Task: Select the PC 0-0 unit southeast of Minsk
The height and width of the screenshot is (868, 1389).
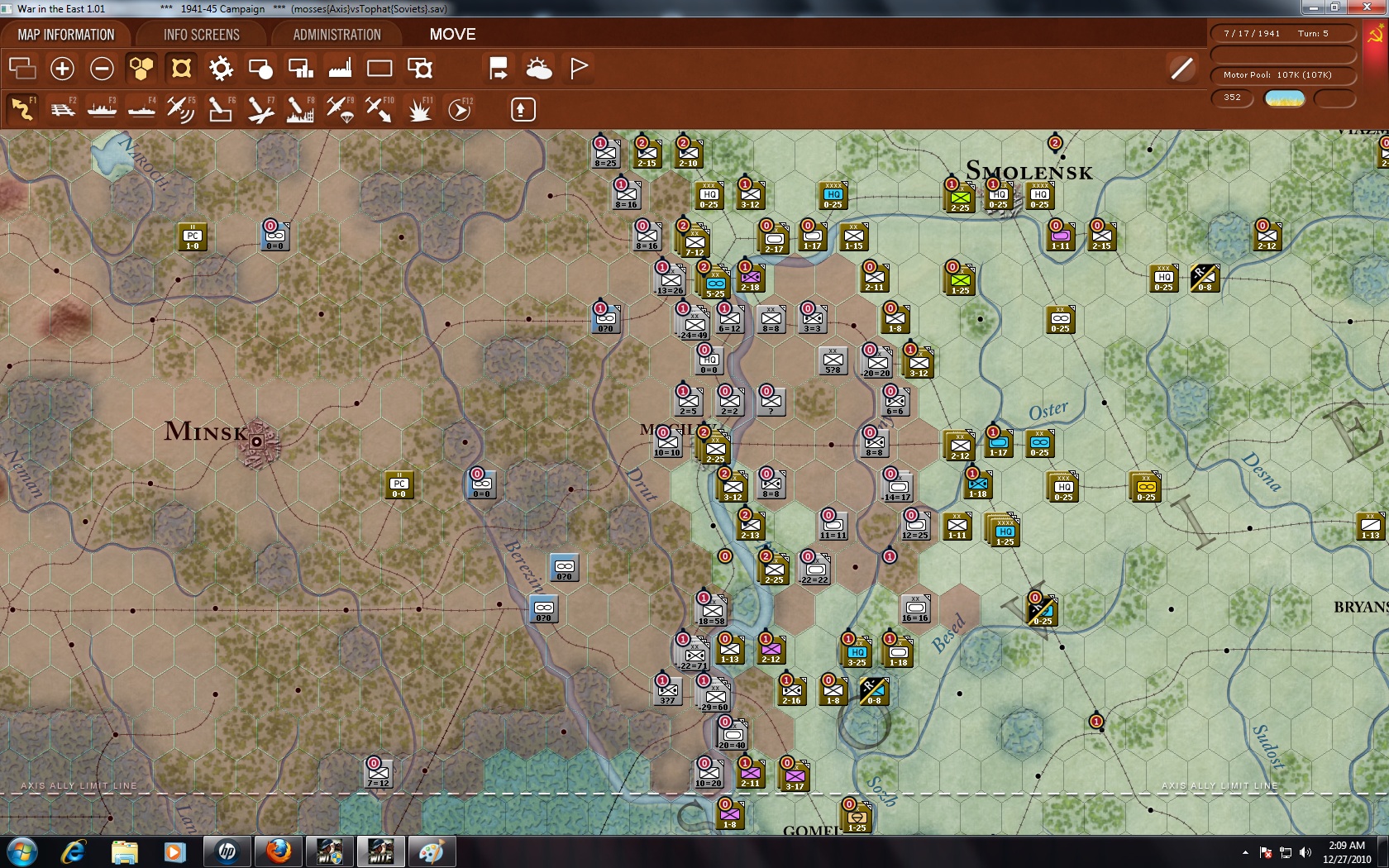Action: [399, 485]
